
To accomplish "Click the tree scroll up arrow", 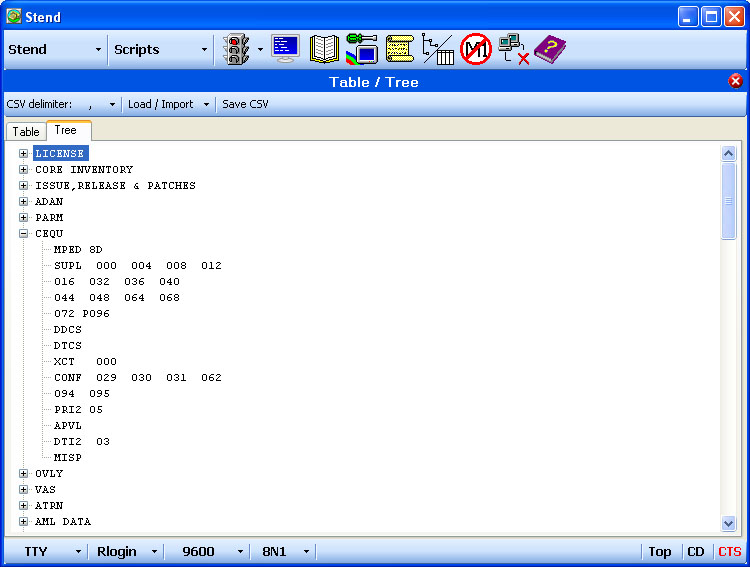I will click(x=728, y=154).
